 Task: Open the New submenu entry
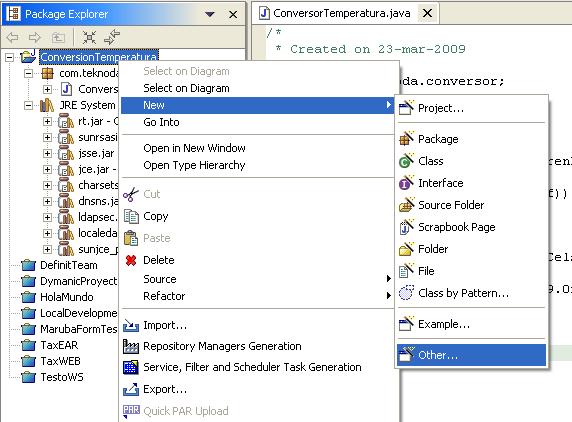pyautogui.click(x=258, y=105)
